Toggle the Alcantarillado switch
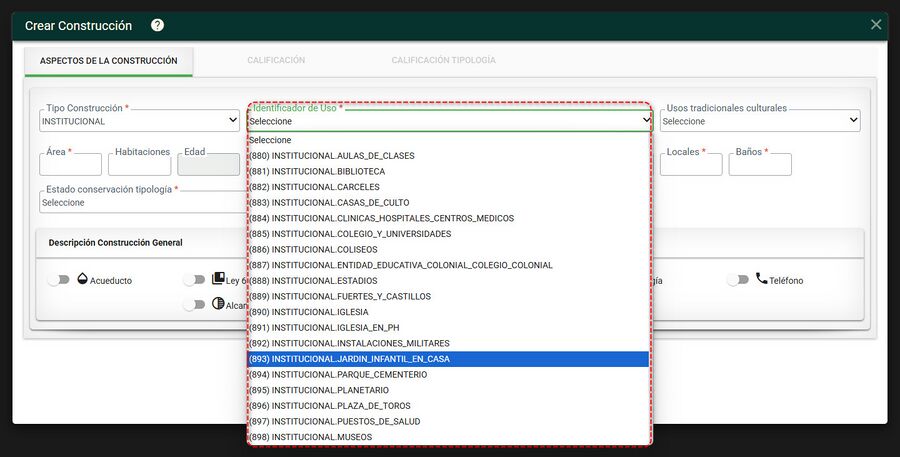The height and width of the screenshot is (457, 900). point(195,304)
